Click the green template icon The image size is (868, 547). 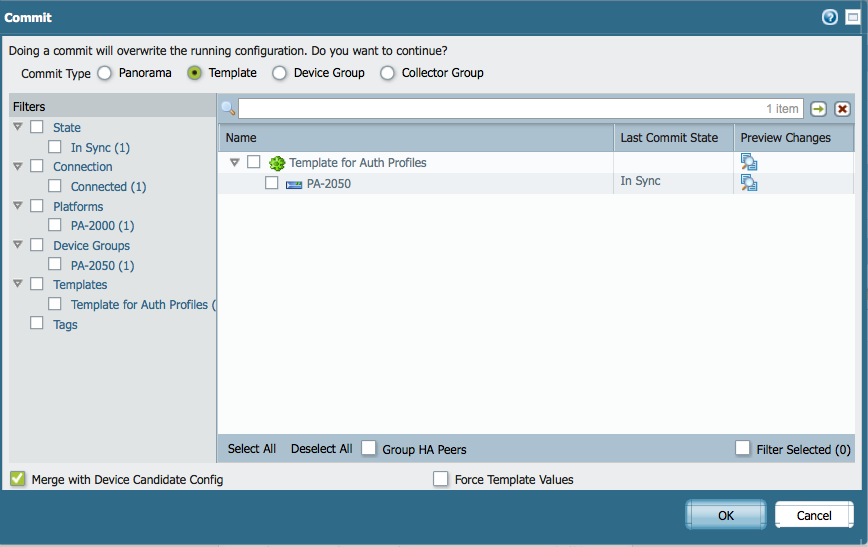[x=277, y=163]
